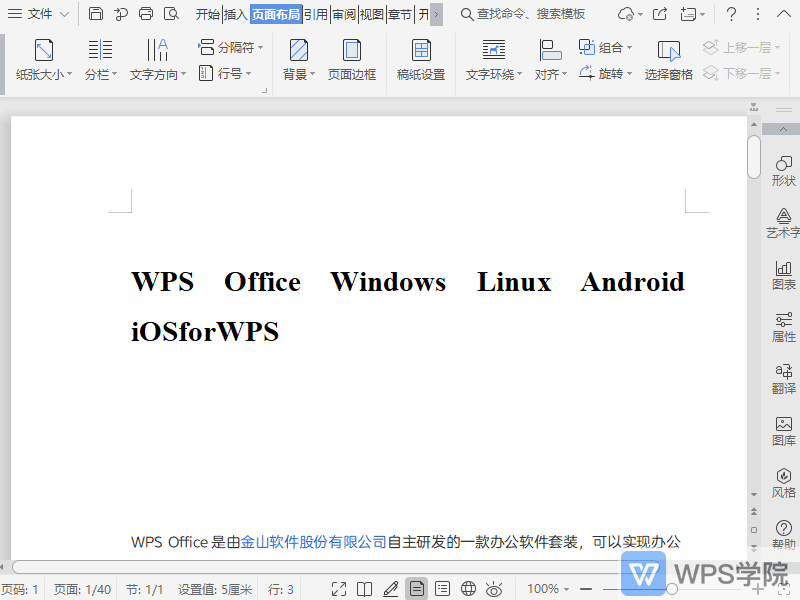Select outline view mode in status bar

(442, 589)
